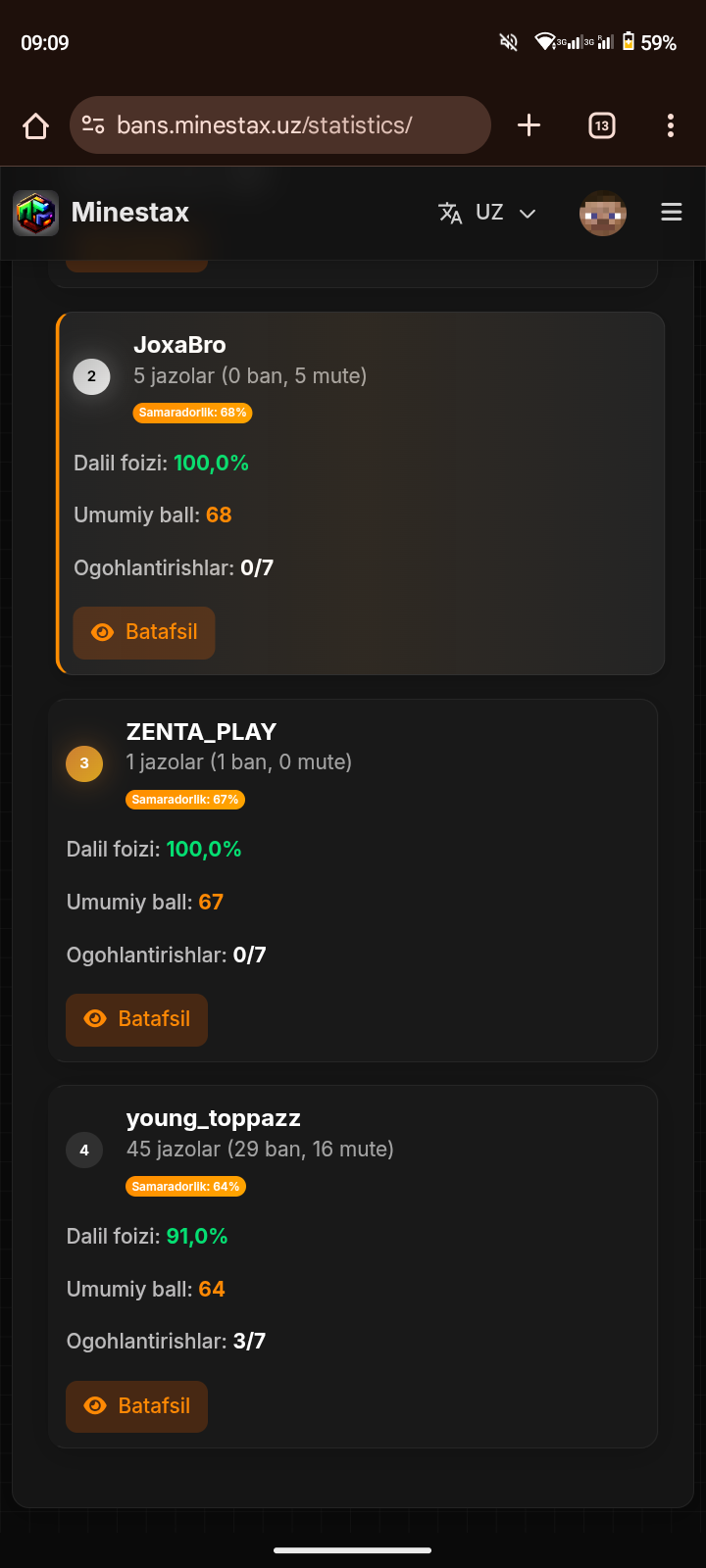The height and width of the screenshot is (1568, 706).
Task: Click the Minestax site title
Action: coord(130,213)
